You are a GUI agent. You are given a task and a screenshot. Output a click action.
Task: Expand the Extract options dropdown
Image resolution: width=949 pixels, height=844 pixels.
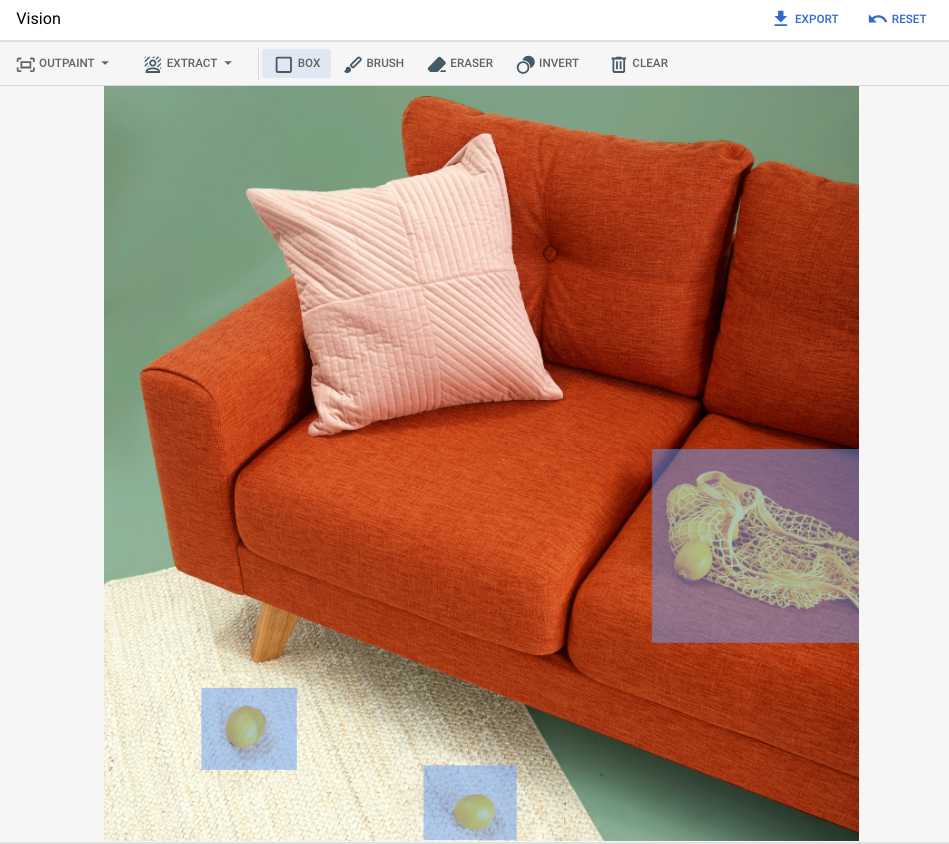[x=226, y=63]
